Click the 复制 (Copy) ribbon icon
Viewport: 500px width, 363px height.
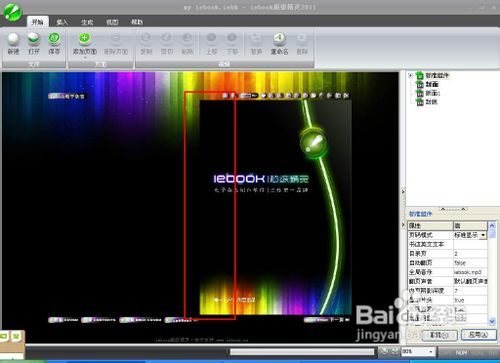tap(146, 44)
